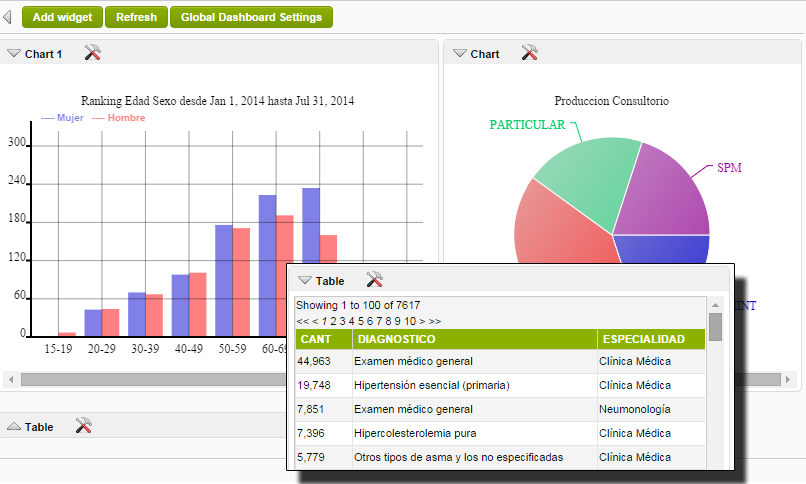
Task: Jump to last page with >> link
Action: click(434, 321)
